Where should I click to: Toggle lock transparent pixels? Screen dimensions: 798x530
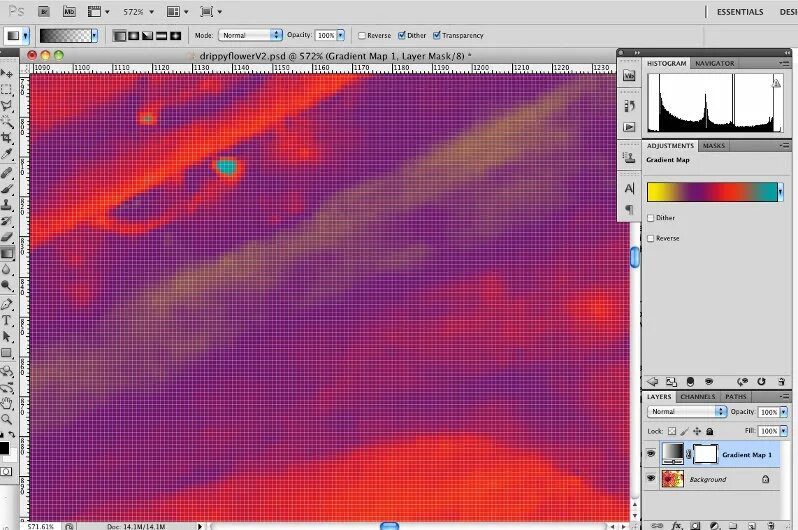(x=672, y=431)
